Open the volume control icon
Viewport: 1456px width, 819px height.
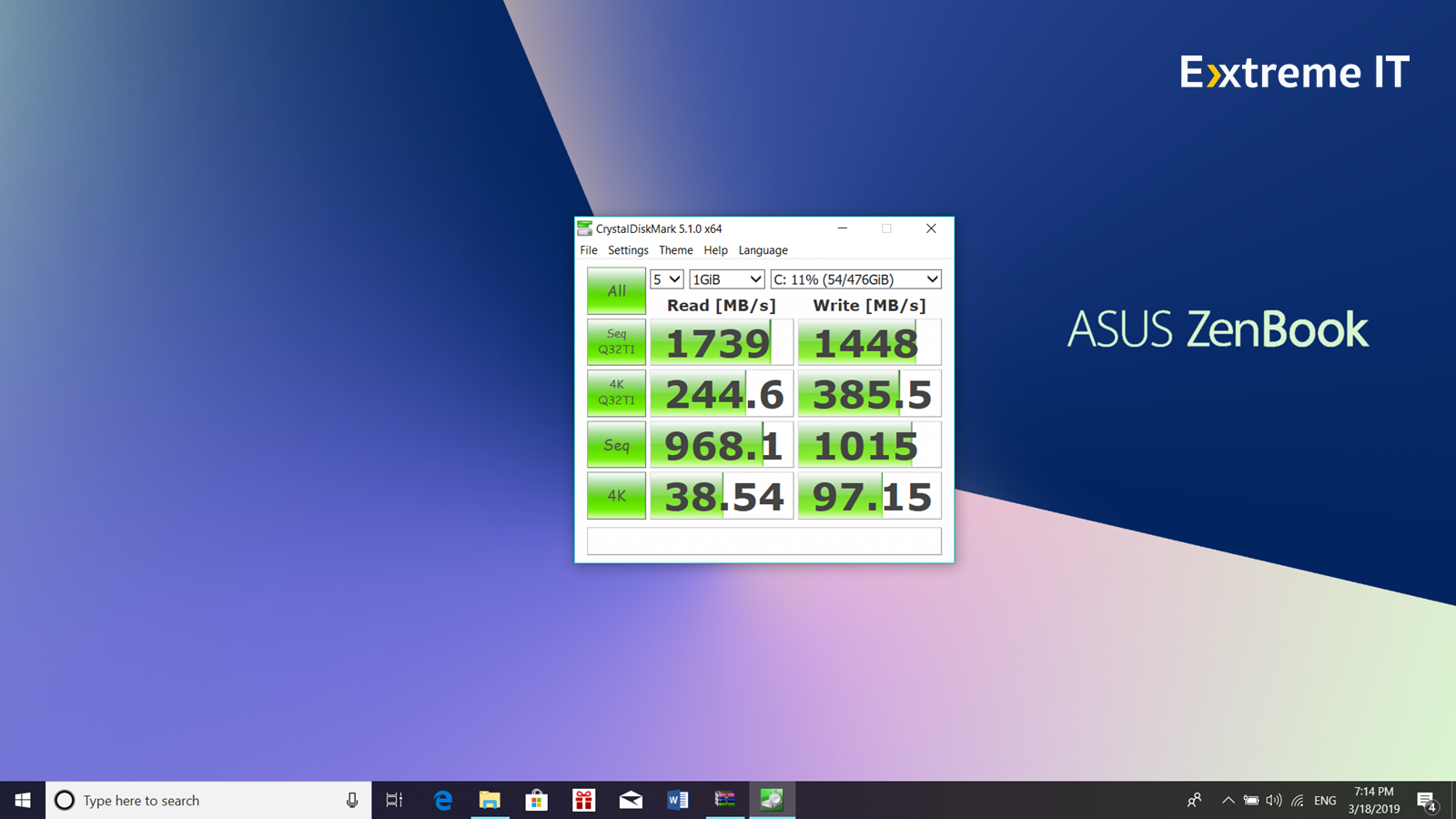[x=1274, y=800]
